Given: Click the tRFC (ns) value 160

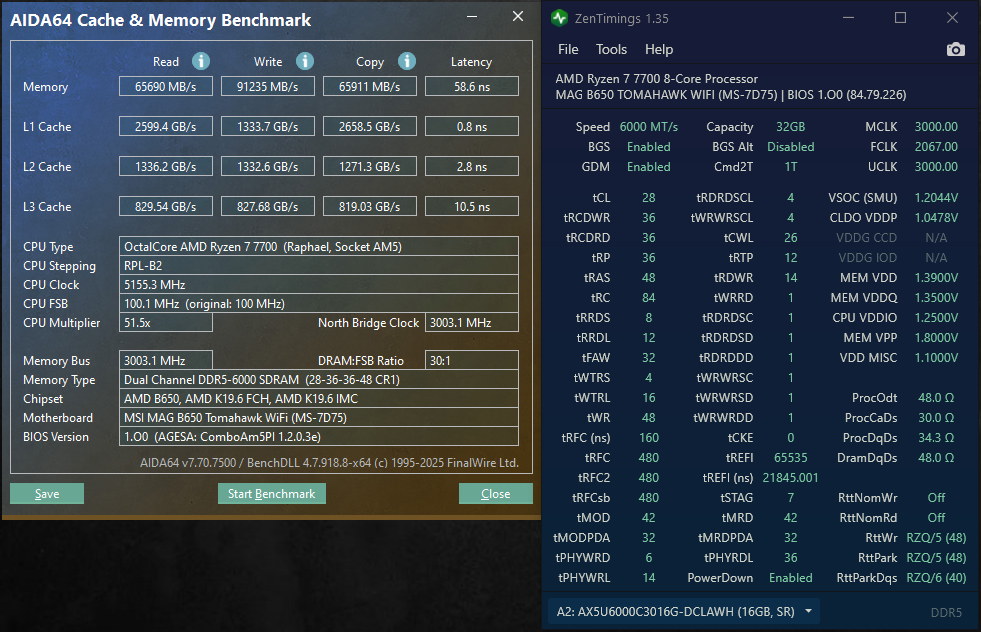Looking at the screenshot, I should pos(649,437).
